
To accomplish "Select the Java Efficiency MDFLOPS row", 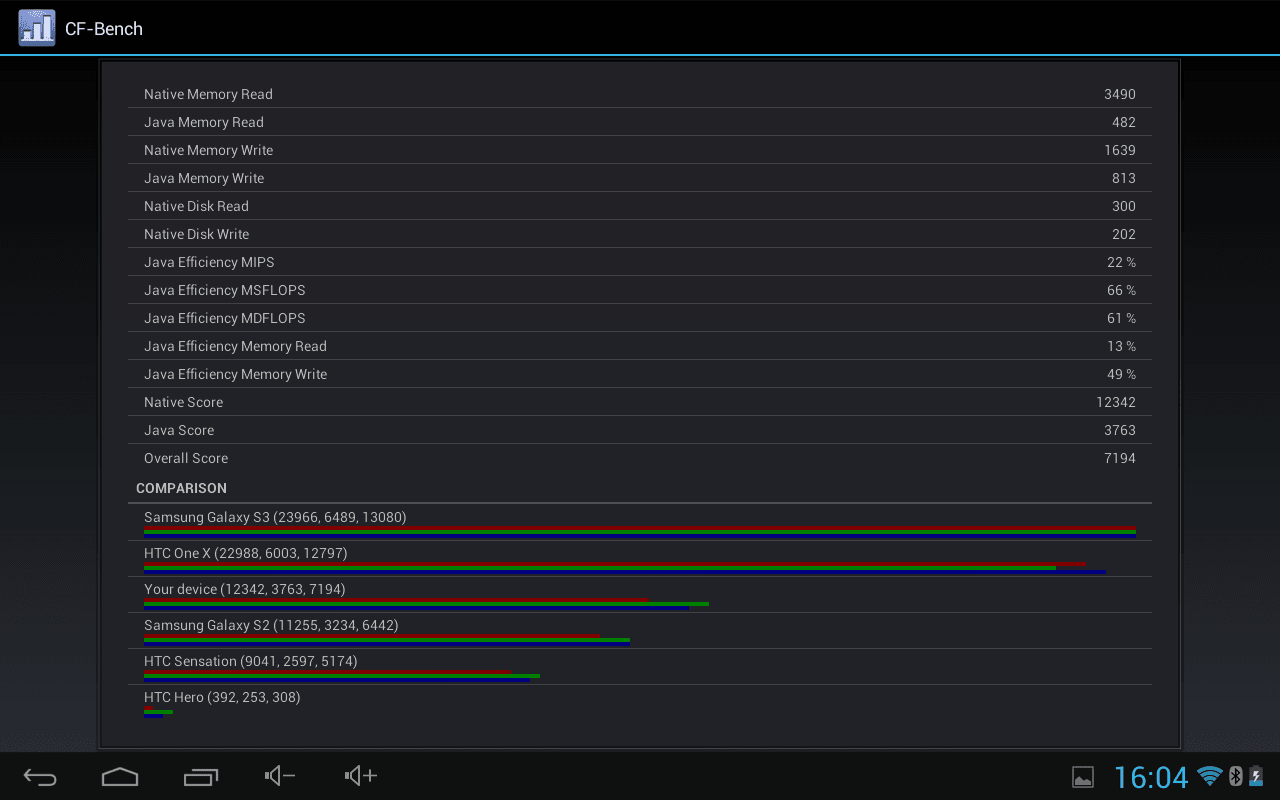I will (640, 318).
